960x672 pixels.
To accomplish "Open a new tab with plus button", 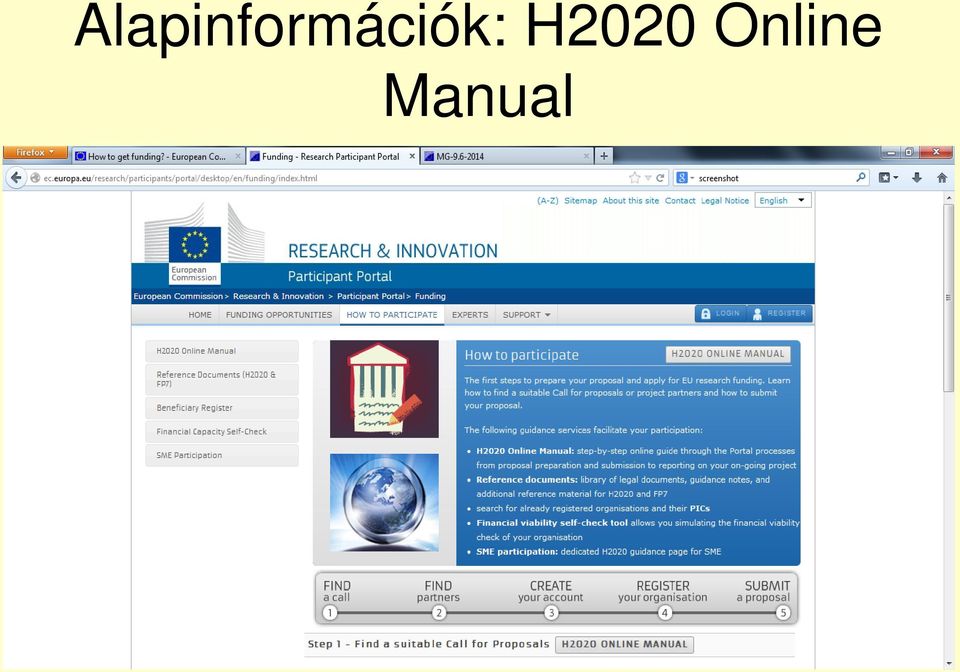I will click(x=604, y=156).
